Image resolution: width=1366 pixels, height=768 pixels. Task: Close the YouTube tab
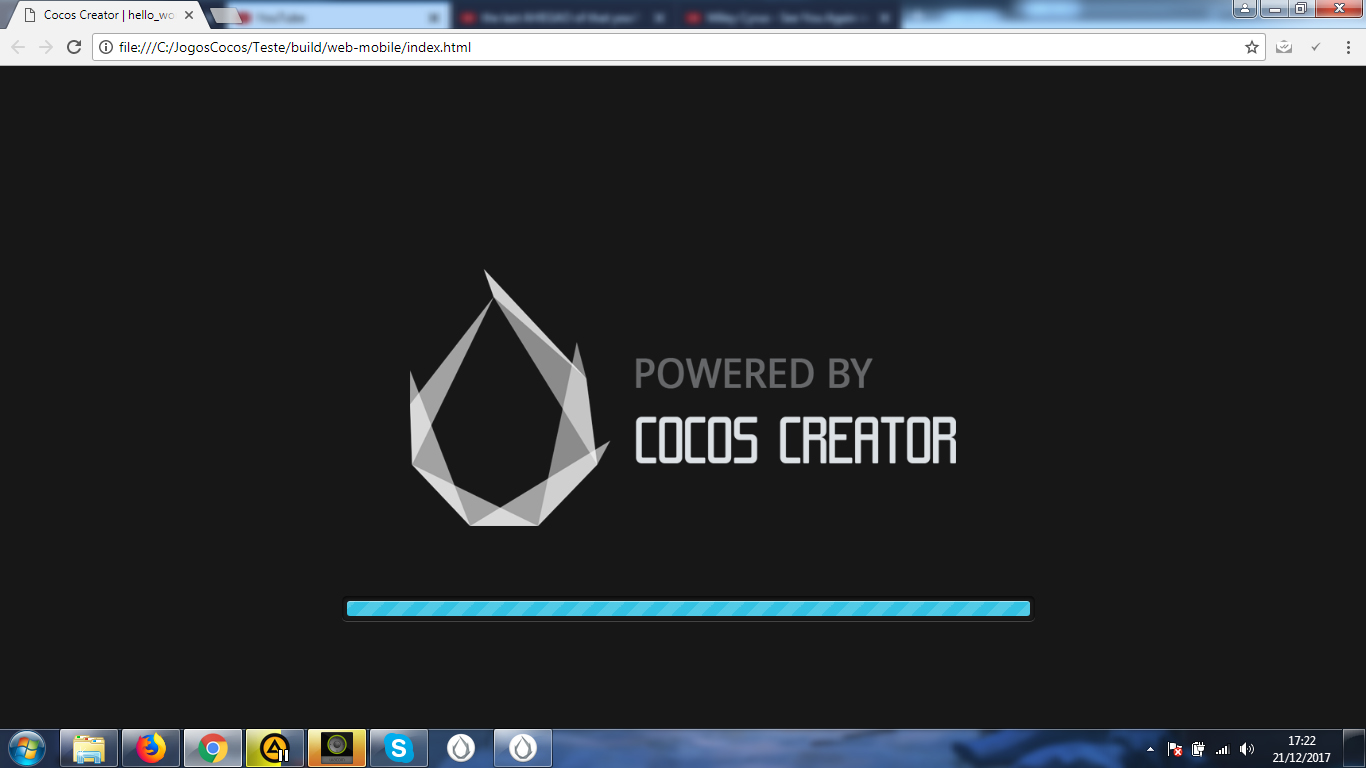[x=432, y=18]
